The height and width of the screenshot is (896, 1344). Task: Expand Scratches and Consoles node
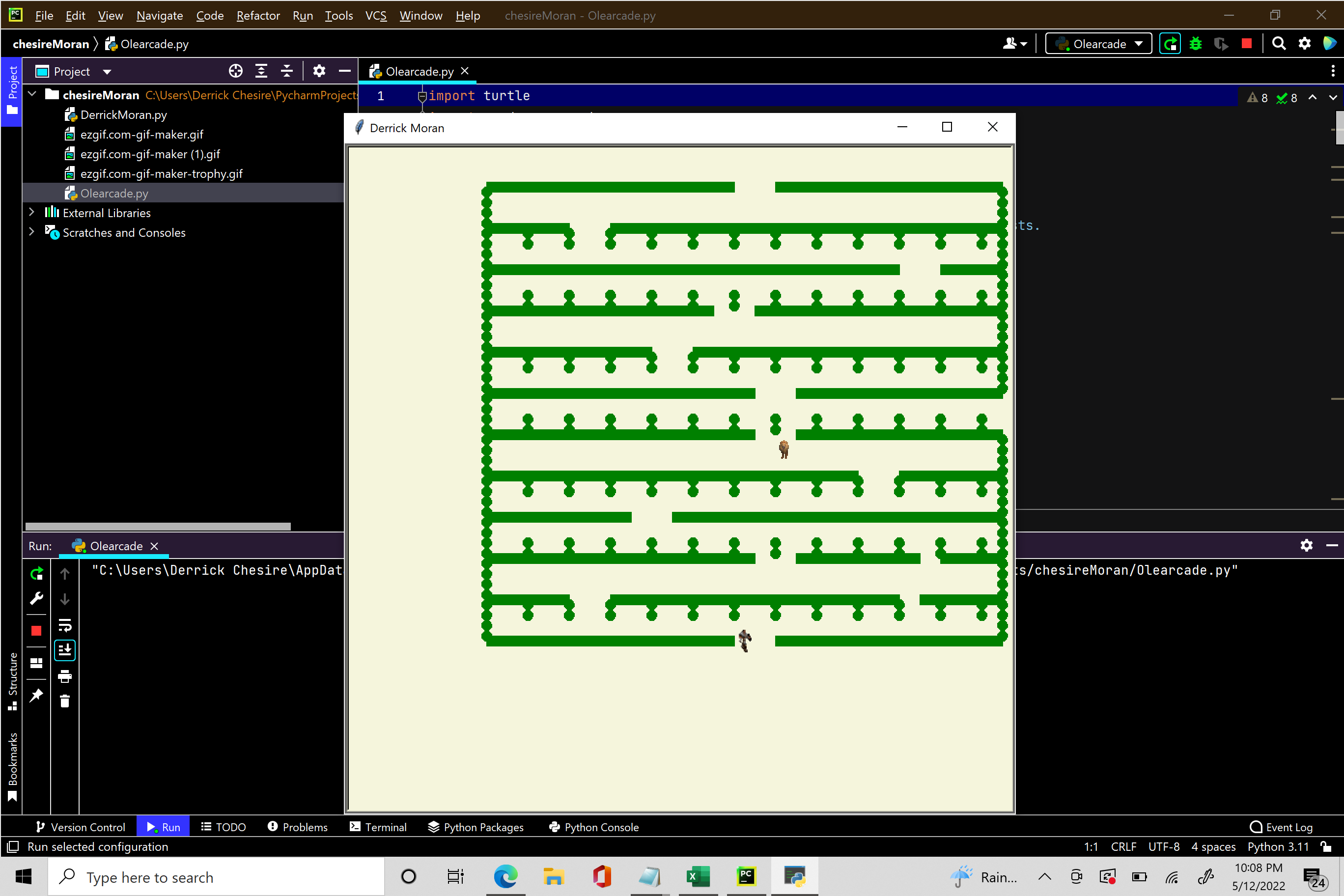[32, 232]
